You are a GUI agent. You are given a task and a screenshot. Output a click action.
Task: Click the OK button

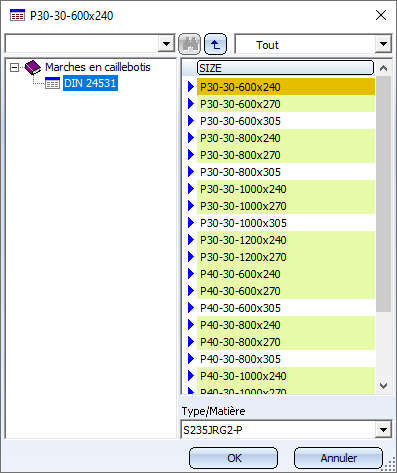coord(234,458)
